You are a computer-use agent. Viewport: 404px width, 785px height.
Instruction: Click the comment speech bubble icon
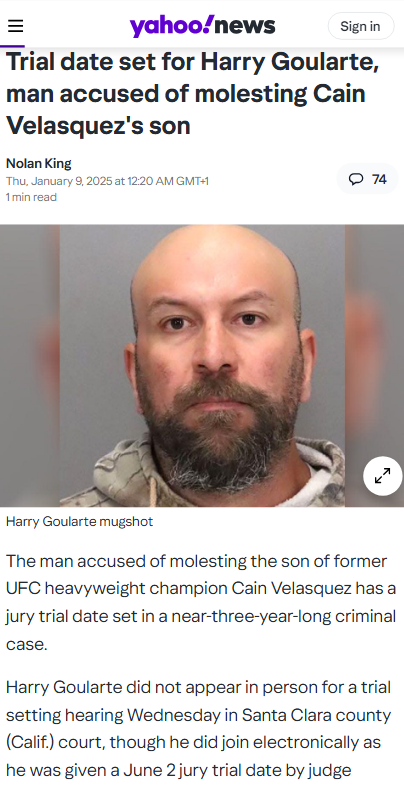point(355,179)
